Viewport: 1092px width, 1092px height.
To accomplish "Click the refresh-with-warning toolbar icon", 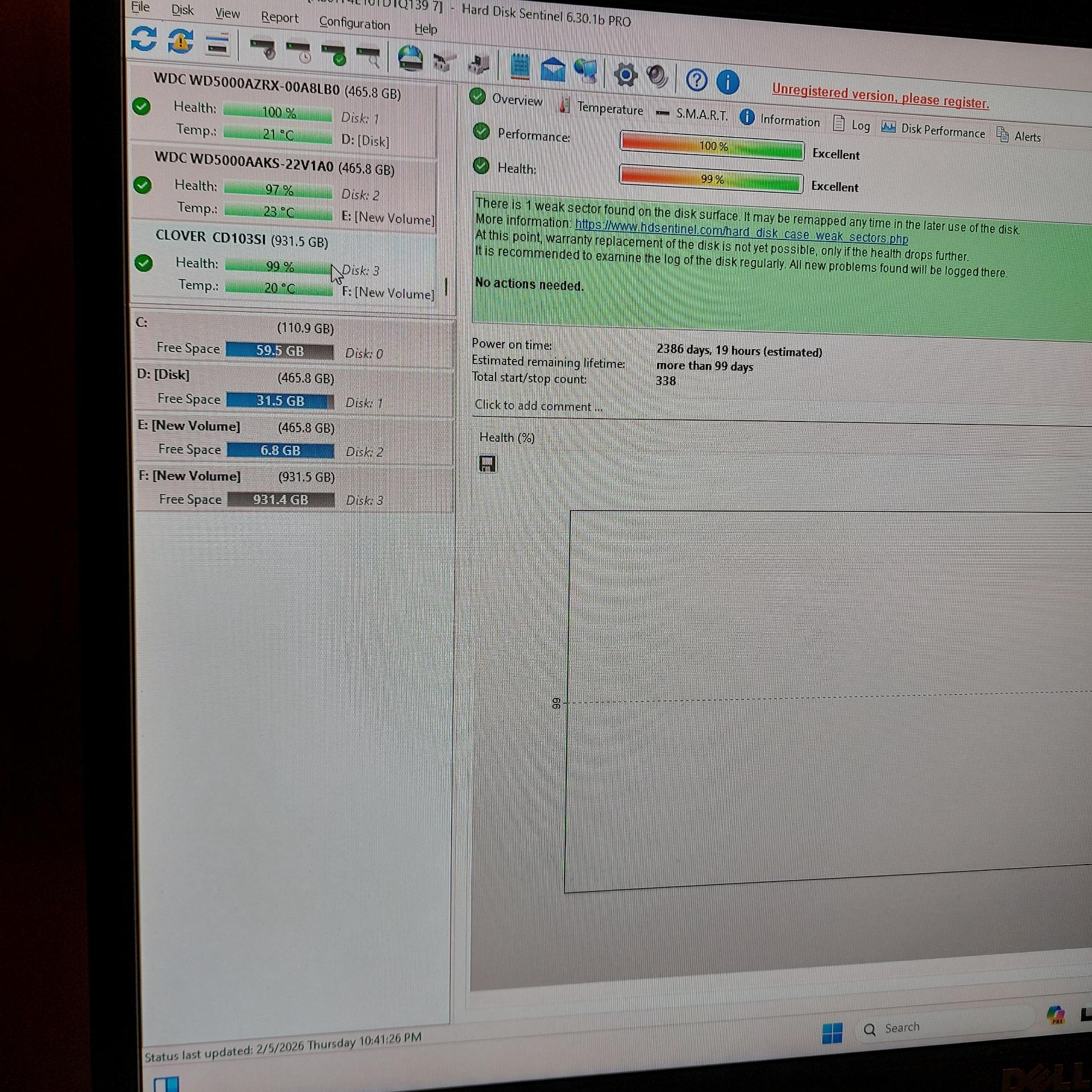I will pyautogui.click(x=180, y=41).
